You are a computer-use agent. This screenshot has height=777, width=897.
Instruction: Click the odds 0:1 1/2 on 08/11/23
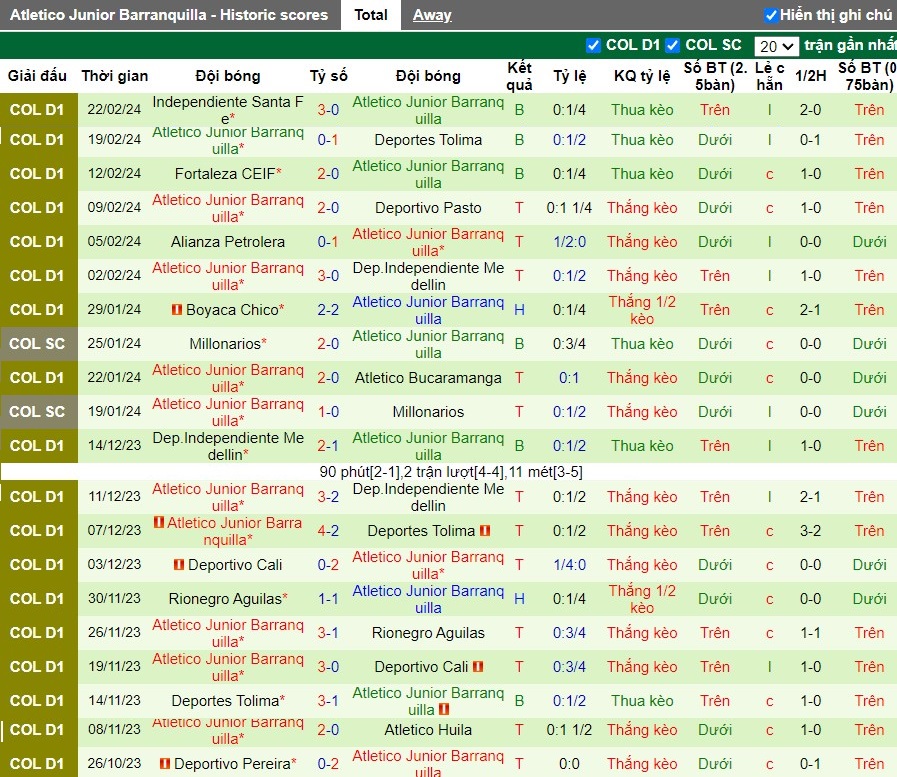click(569, 730)
